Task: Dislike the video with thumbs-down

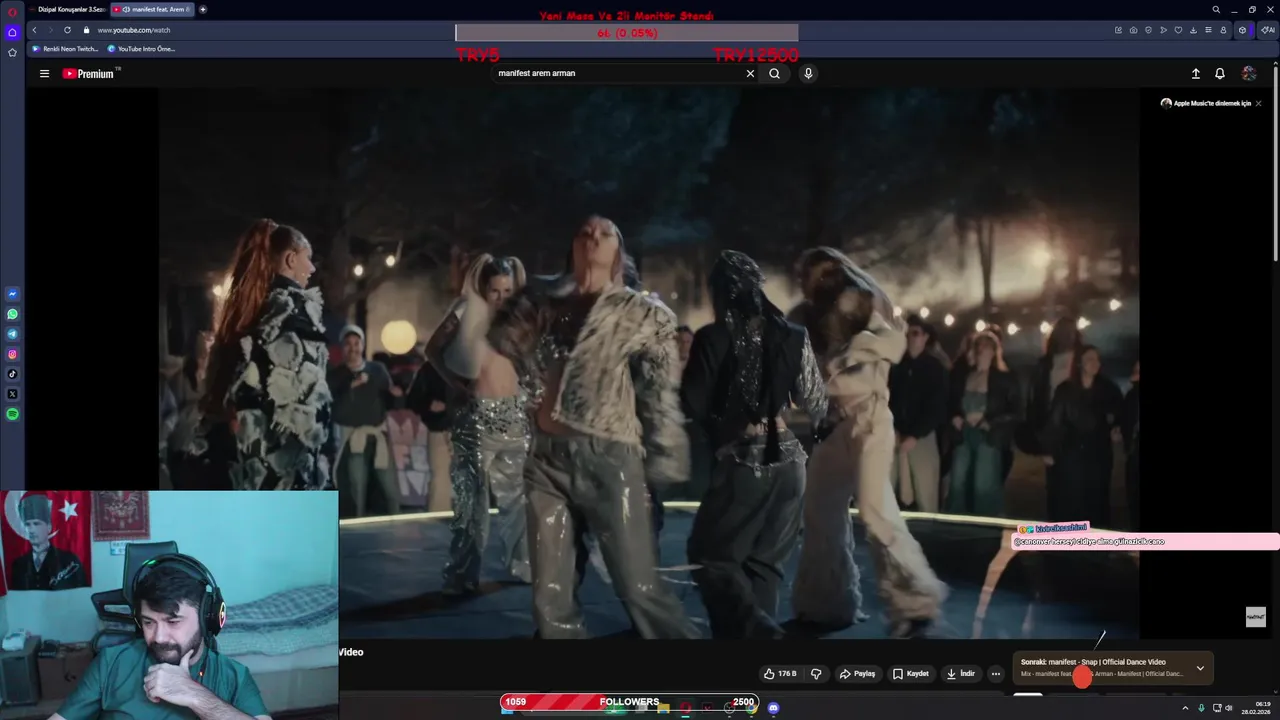Action: click(x=816, y=674)
